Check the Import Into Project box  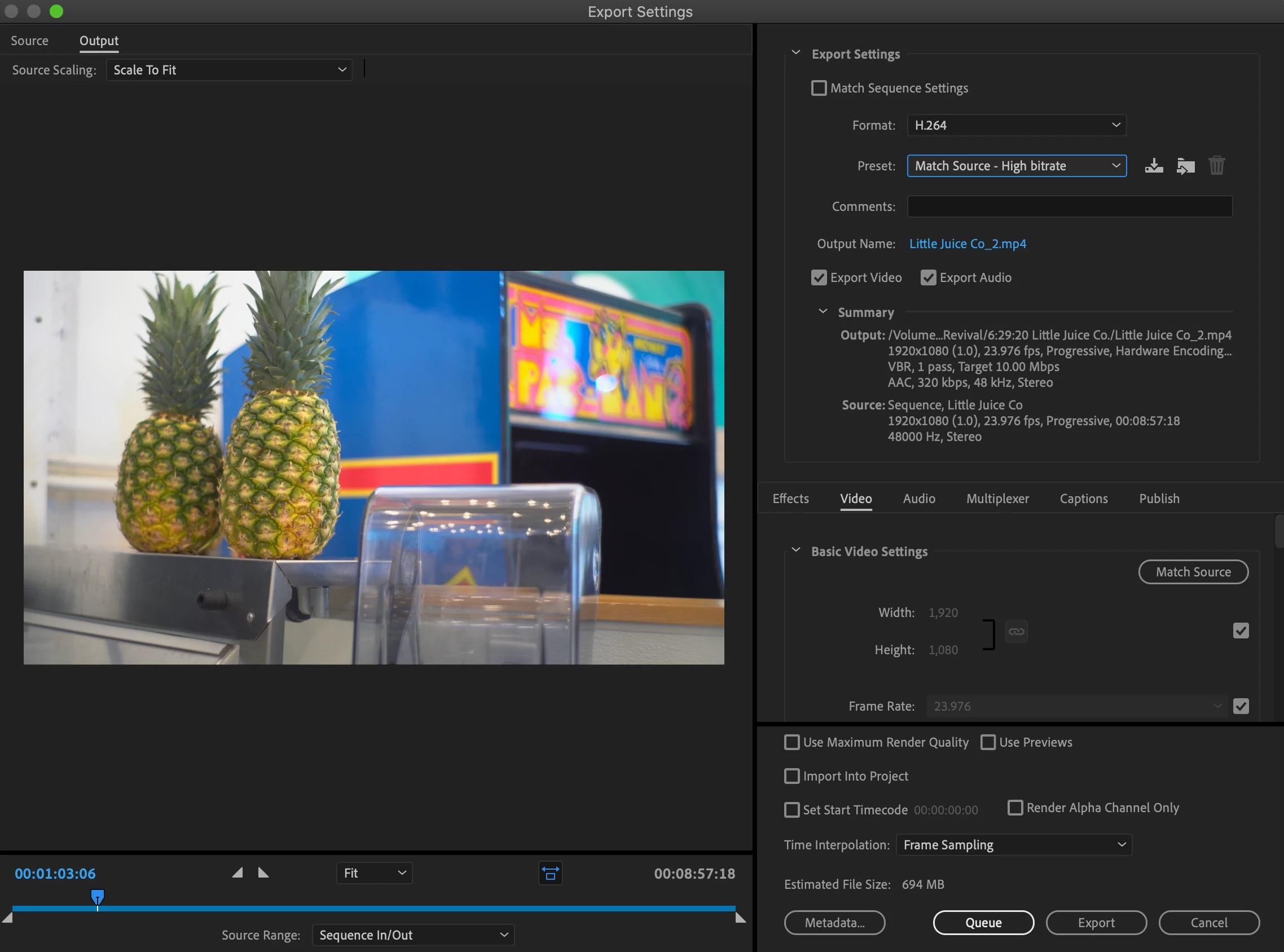792,776
